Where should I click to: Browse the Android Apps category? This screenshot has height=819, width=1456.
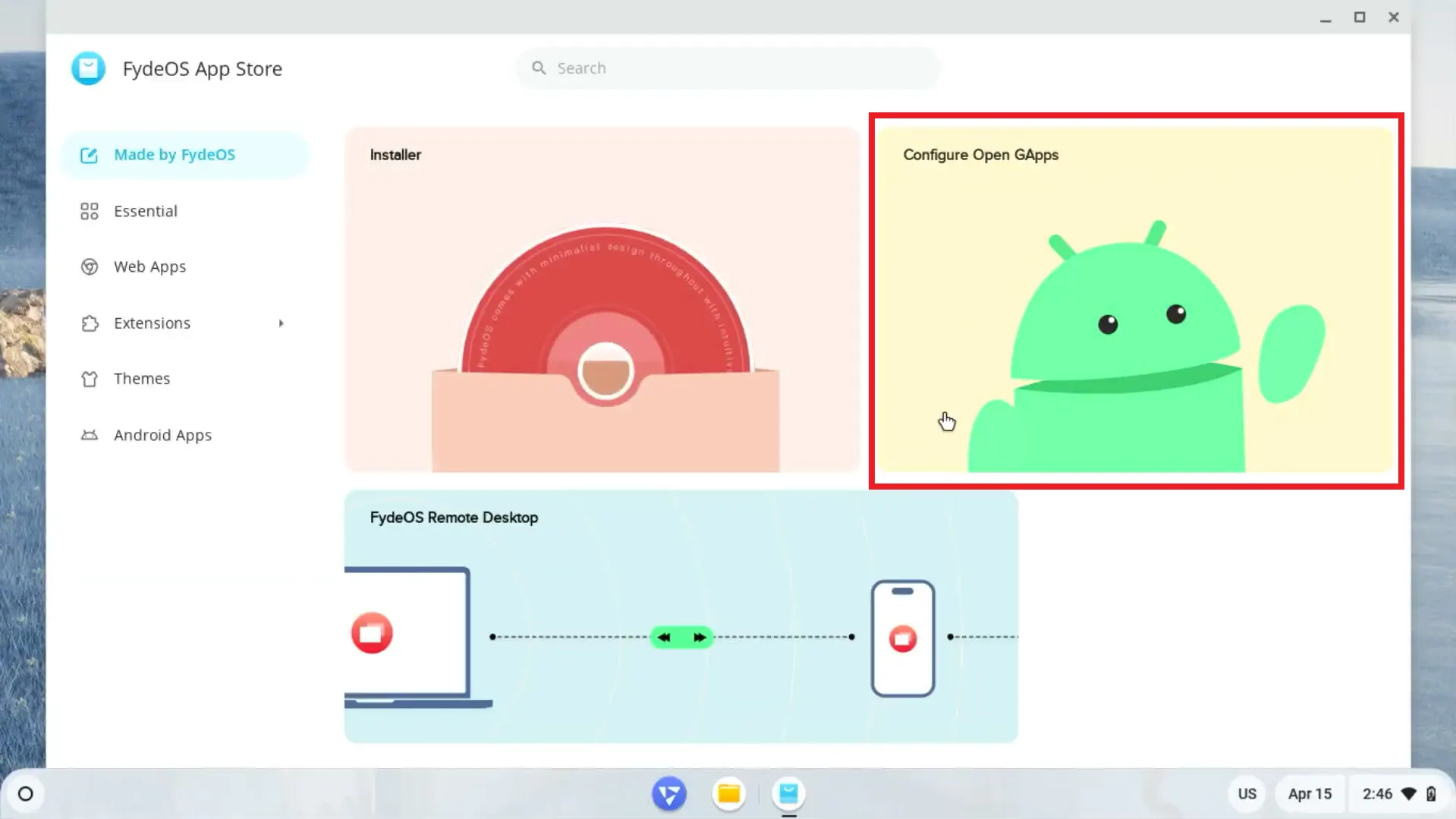[162, 435]
